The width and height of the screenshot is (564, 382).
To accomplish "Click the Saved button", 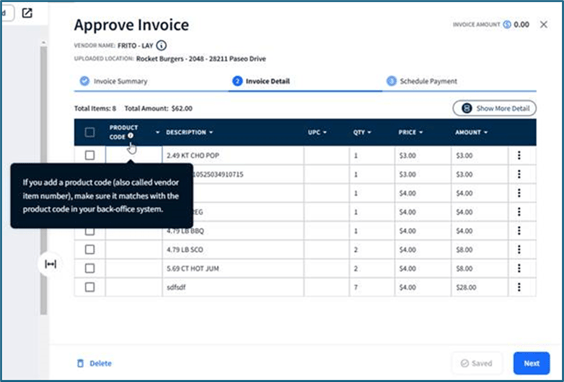I will tap(477, 363).
